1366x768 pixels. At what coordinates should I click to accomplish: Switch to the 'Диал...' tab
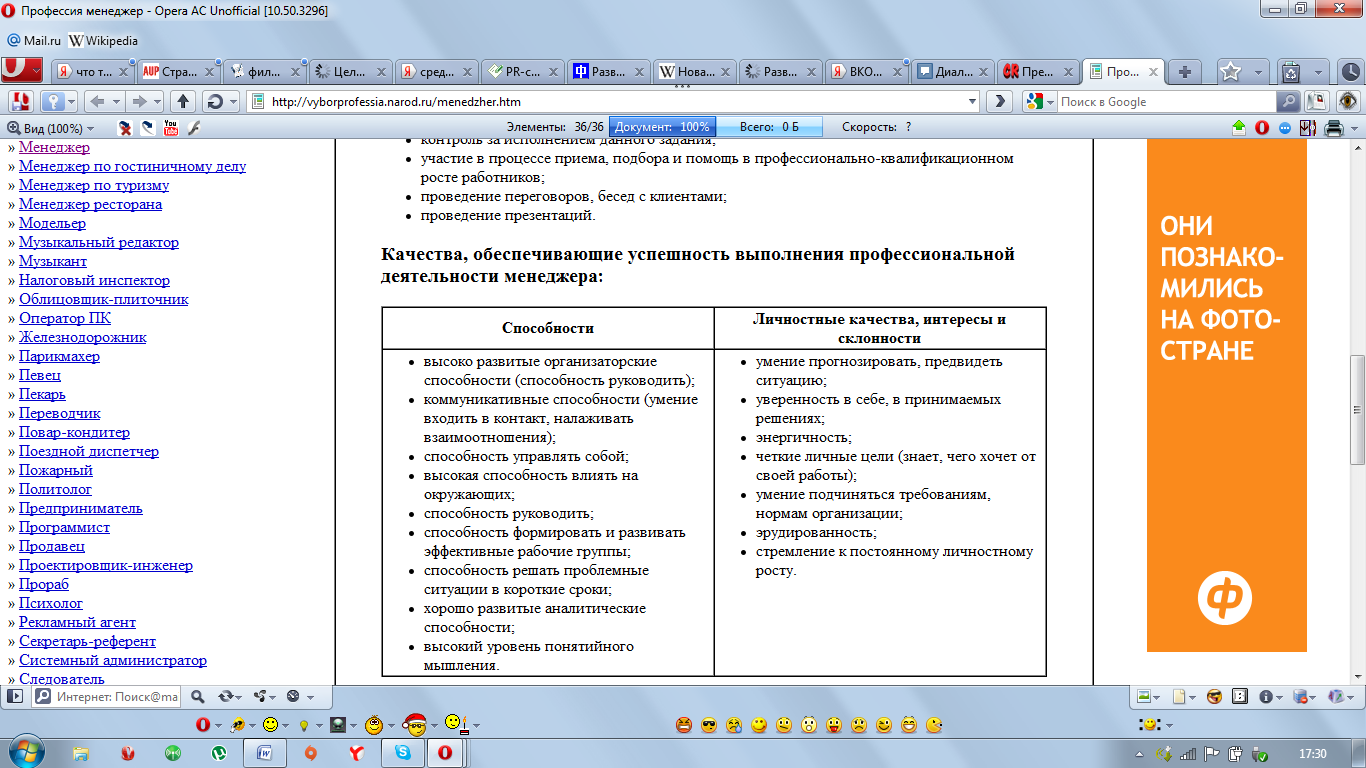(953, 71)
